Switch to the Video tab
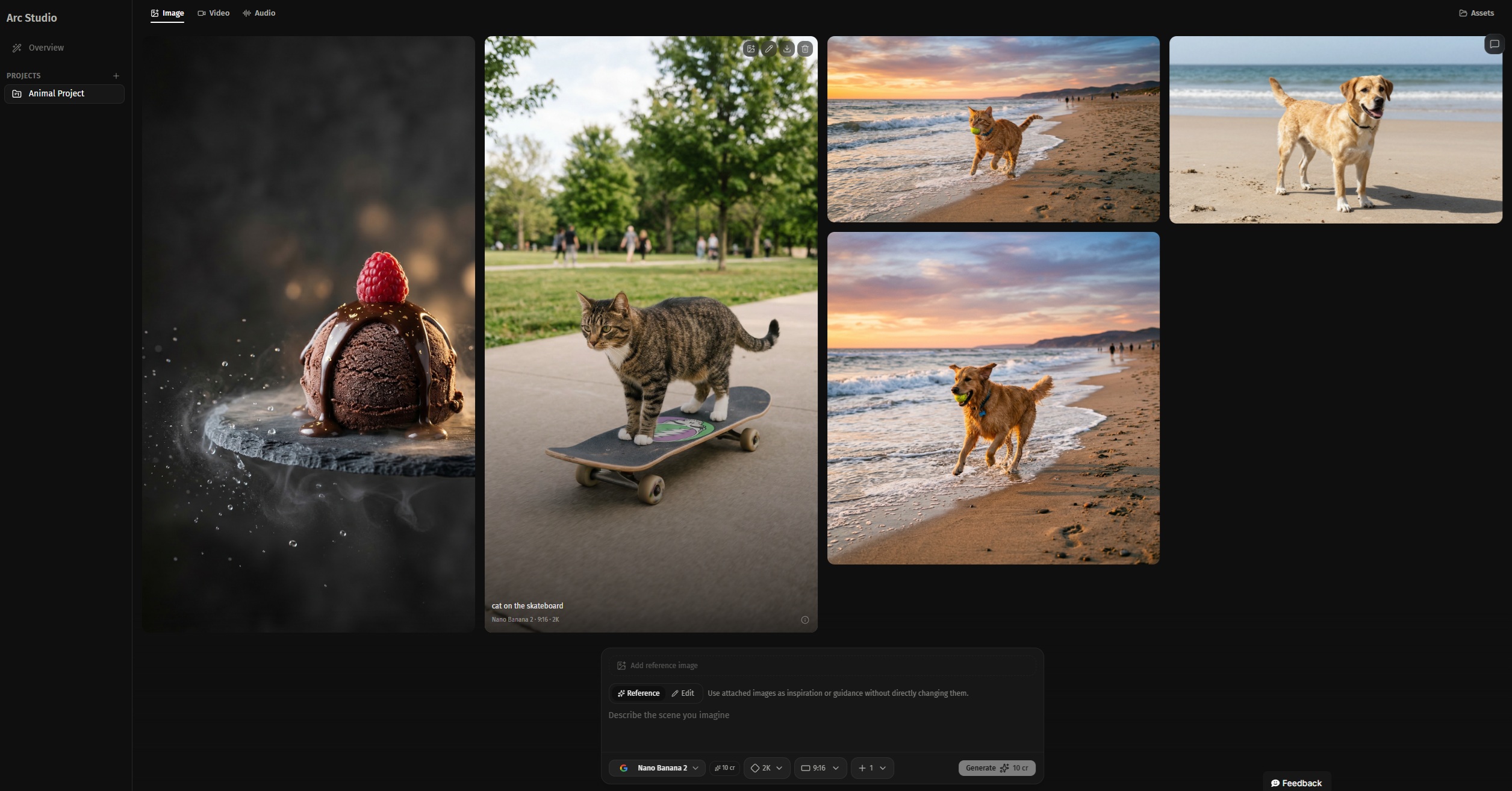Viewport: 1512px width, 791px height. (x=214, y=13)
